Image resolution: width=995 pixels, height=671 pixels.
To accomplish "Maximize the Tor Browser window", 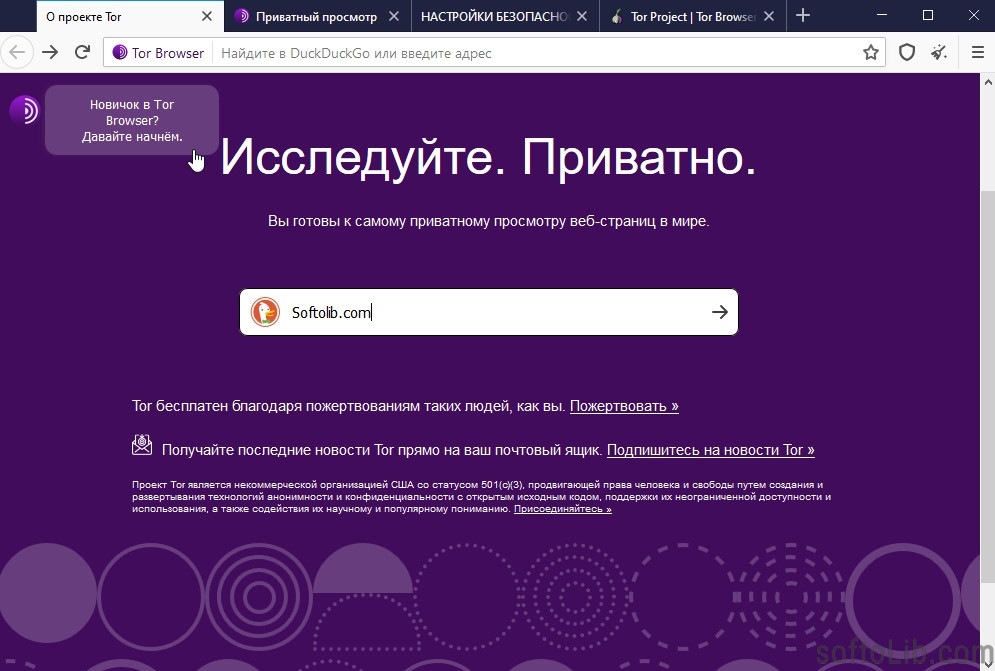I will coord(928,15).
